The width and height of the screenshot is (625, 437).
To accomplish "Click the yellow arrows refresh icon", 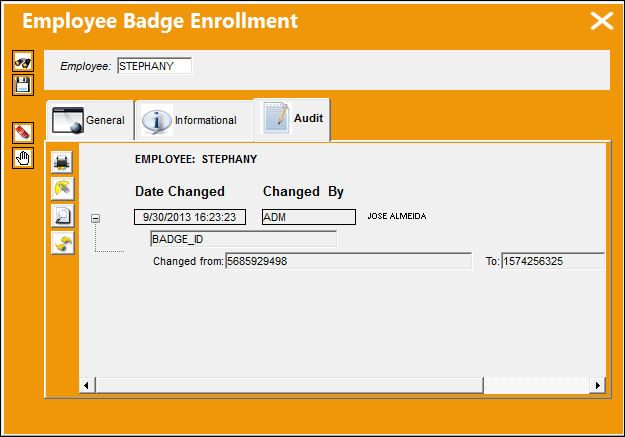I will pos(62,242).
